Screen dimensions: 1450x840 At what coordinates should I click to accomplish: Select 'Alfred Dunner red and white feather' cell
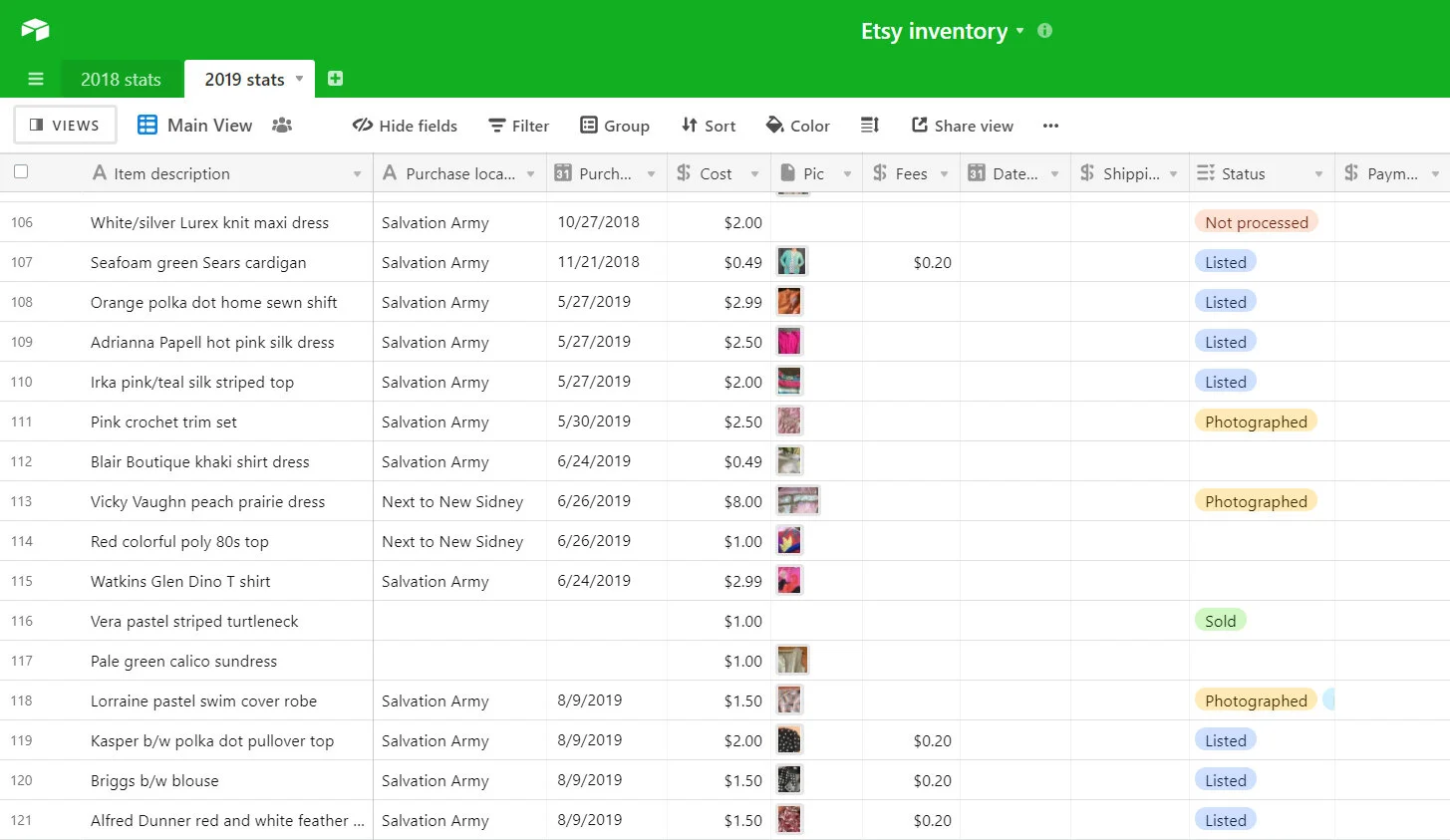coord(227,820)
